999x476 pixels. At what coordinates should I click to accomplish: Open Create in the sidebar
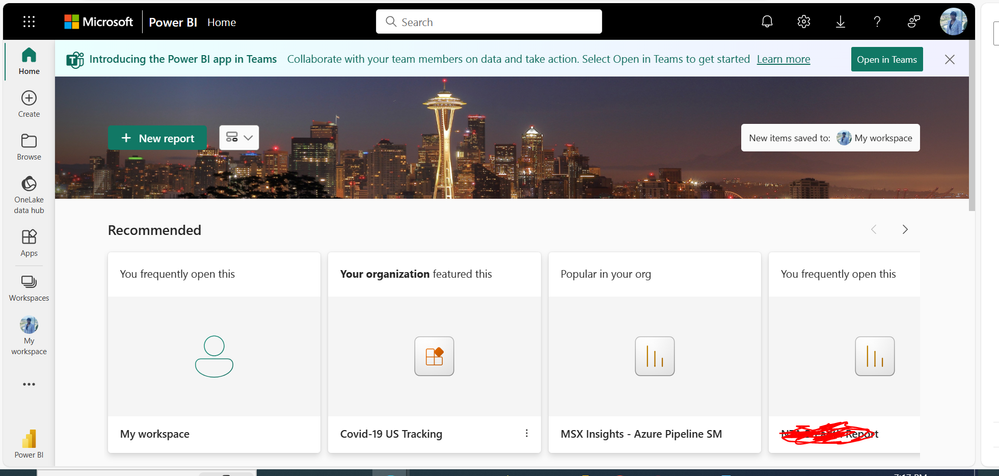click(29, 104)
